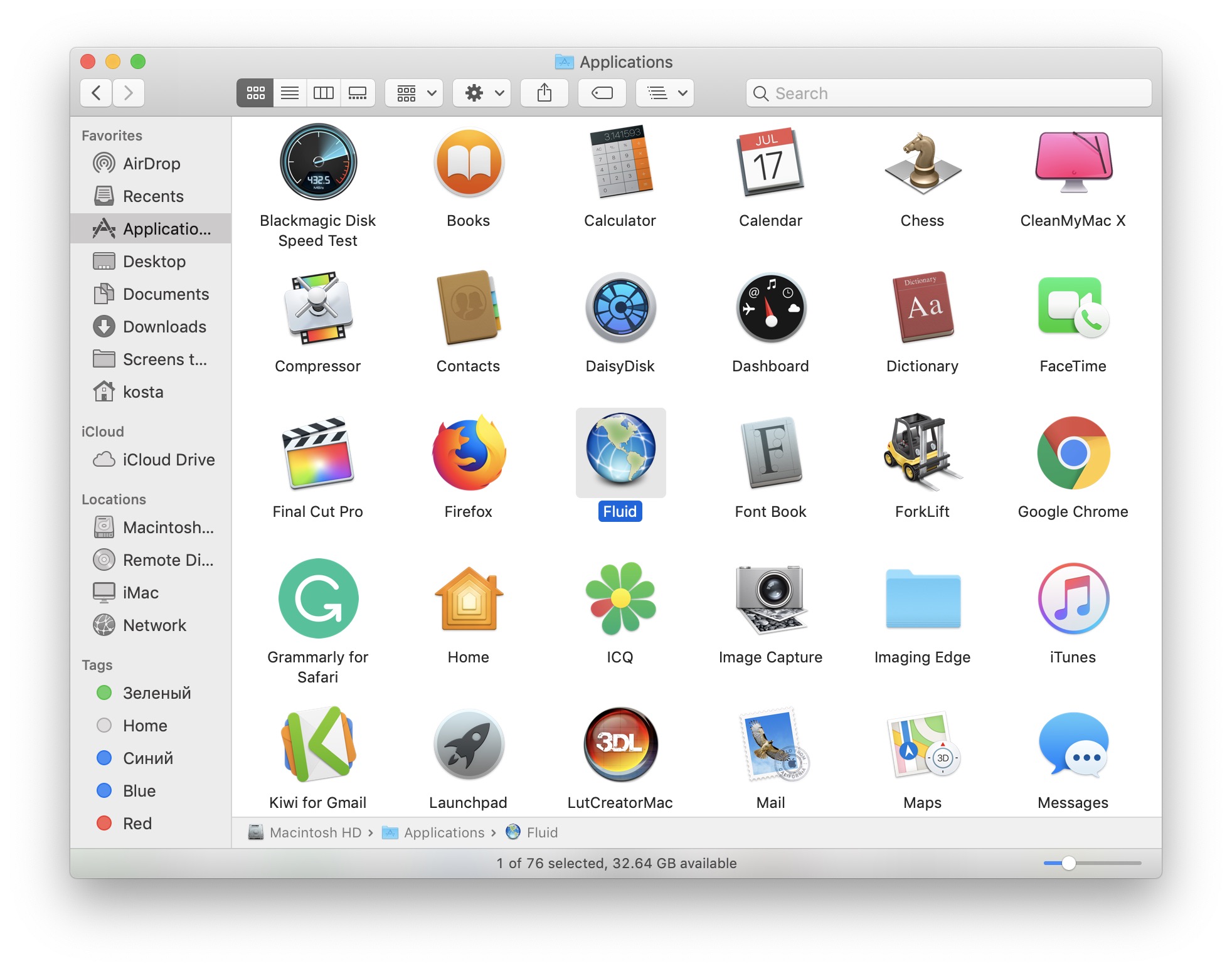Viewport: 1232px width, 971px height.
Task: Open the Books app icon
Action: coord(469,162)
